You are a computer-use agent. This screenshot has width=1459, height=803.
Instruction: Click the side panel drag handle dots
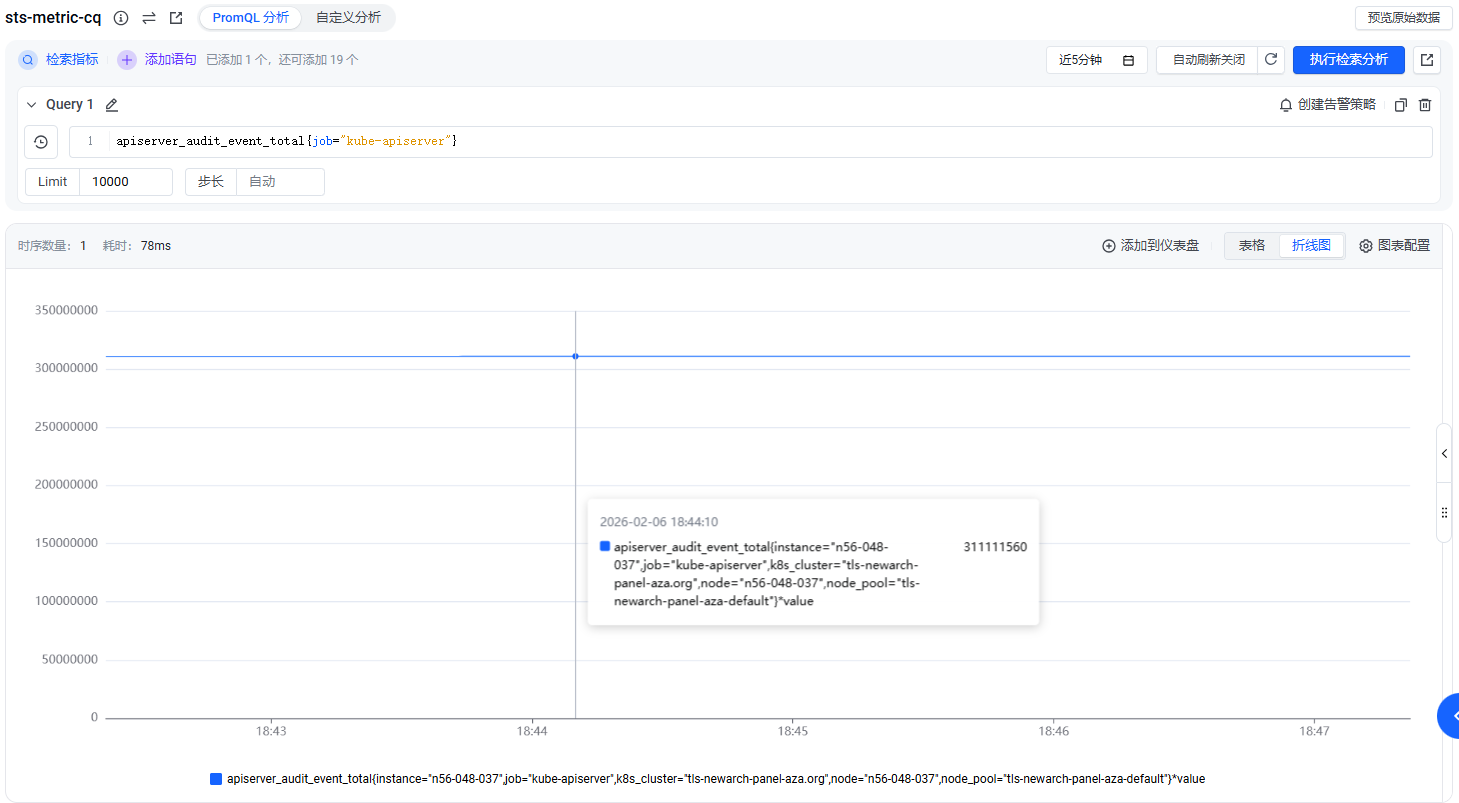1444,512
